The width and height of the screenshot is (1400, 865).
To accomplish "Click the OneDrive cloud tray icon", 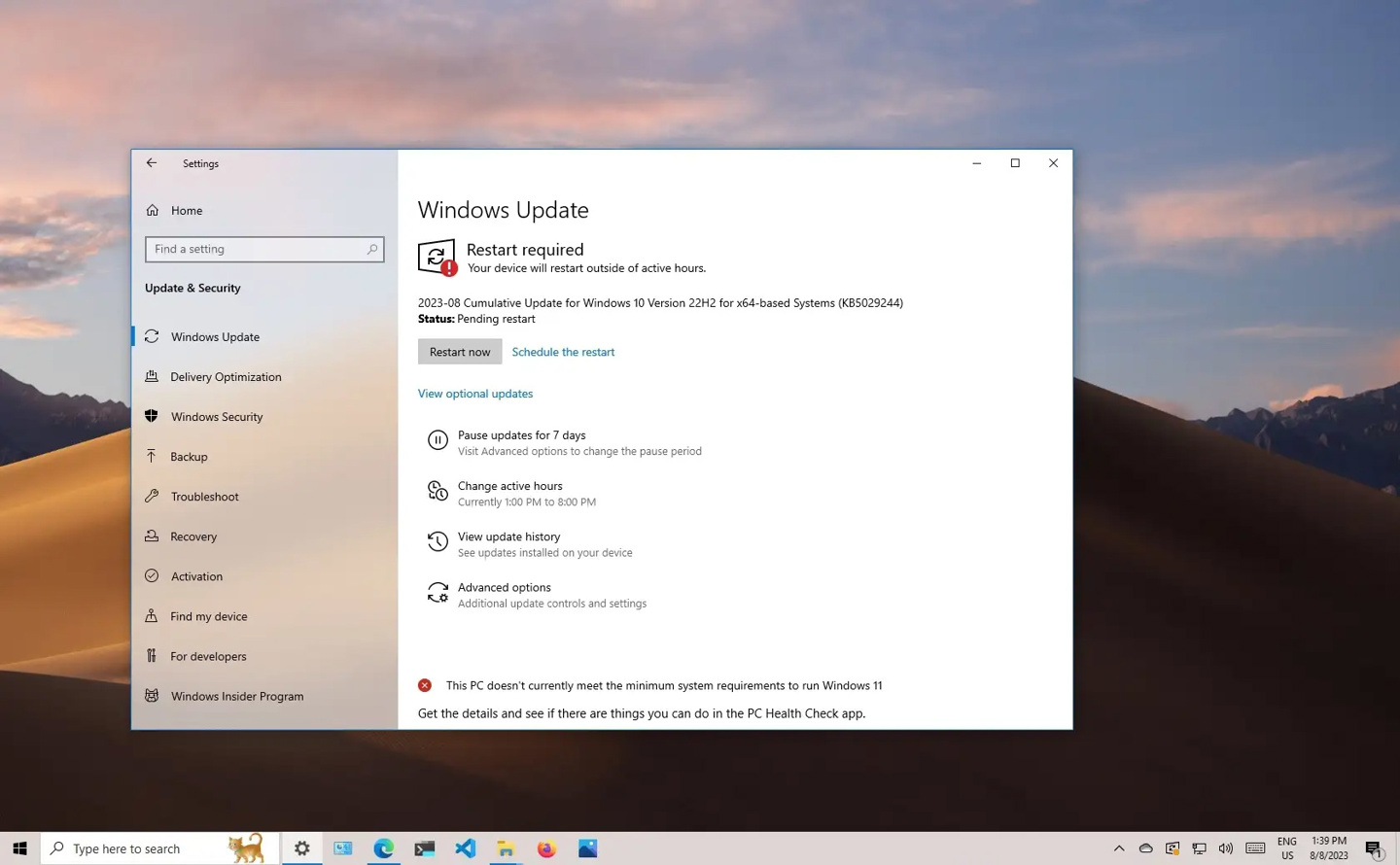I will pos(1146,848).
